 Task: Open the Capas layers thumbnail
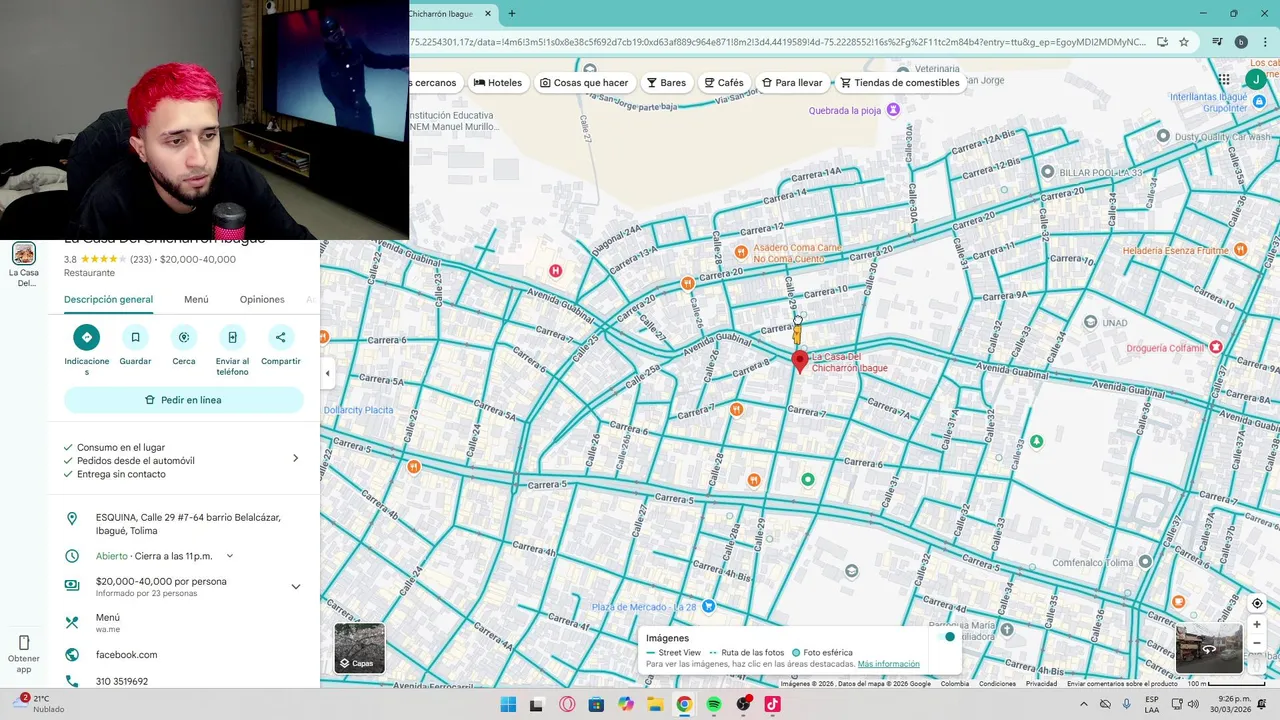click(x=359, y=648)
